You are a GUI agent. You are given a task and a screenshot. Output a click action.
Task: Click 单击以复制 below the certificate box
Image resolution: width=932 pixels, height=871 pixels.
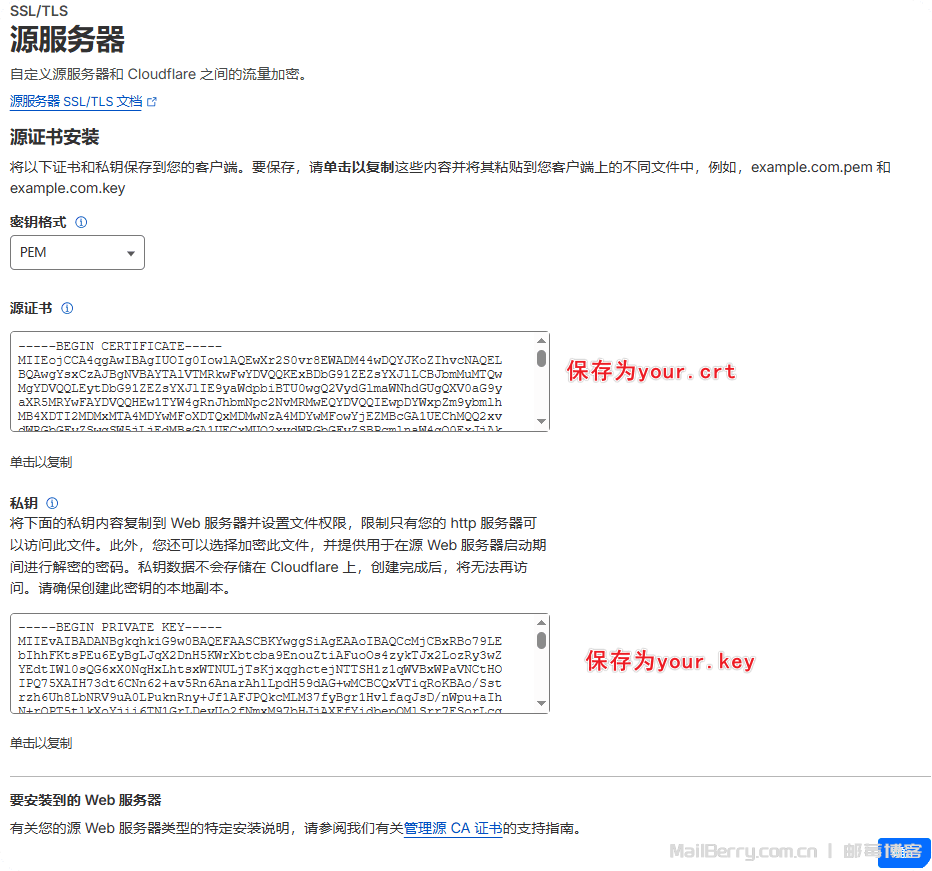[x=41, y=462]
